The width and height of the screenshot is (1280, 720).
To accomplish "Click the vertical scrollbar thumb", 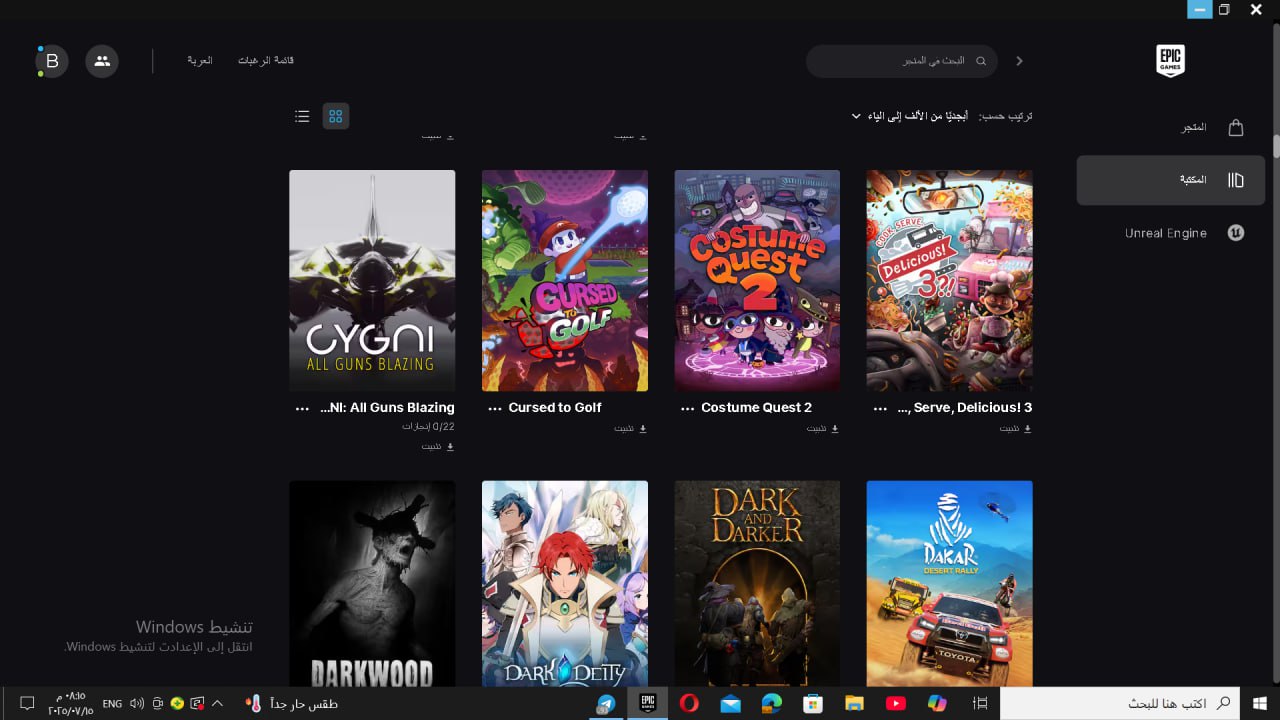I will (1276, 145).
